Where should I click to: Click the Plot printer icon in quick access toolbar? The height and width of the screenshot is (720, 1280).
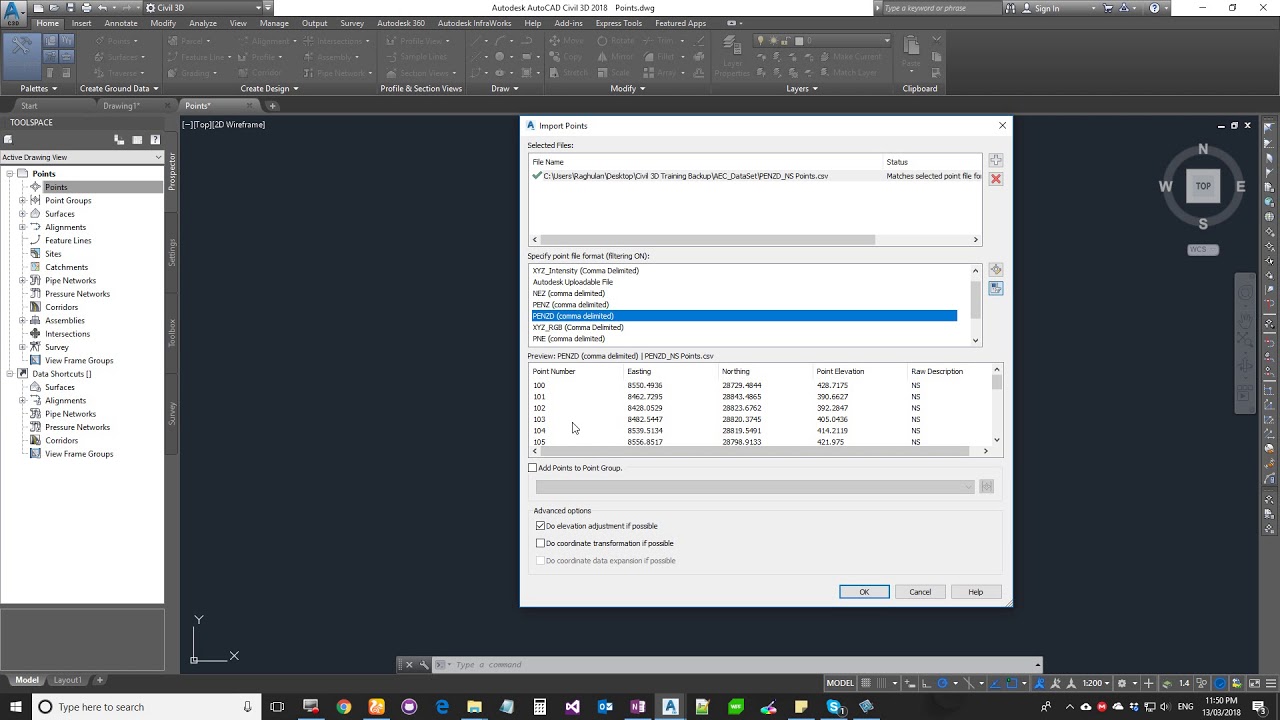tap(89, 8)
